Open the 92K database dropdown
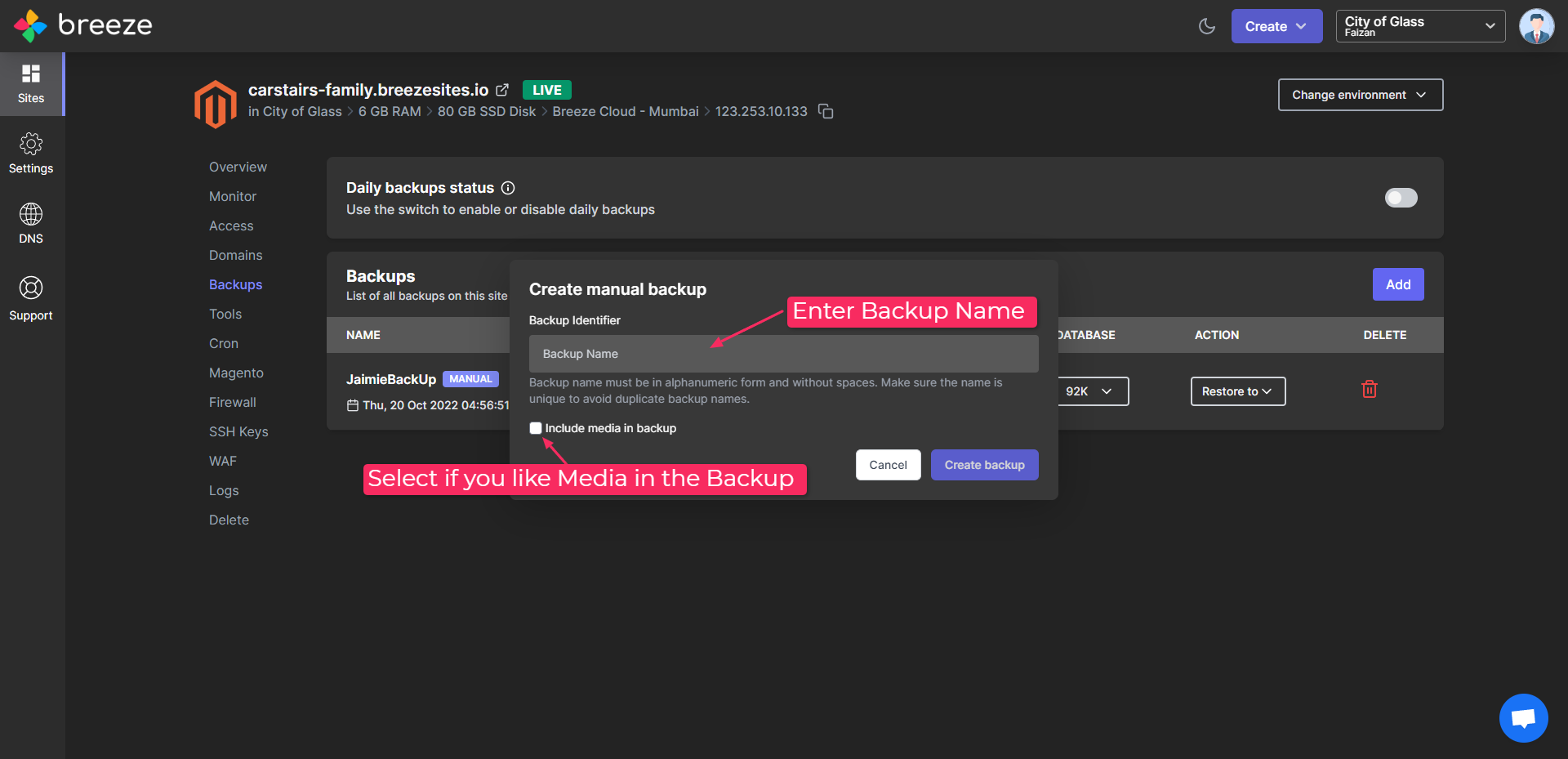This screenshot has height=759, width=1568. [x=1092, y=391]
